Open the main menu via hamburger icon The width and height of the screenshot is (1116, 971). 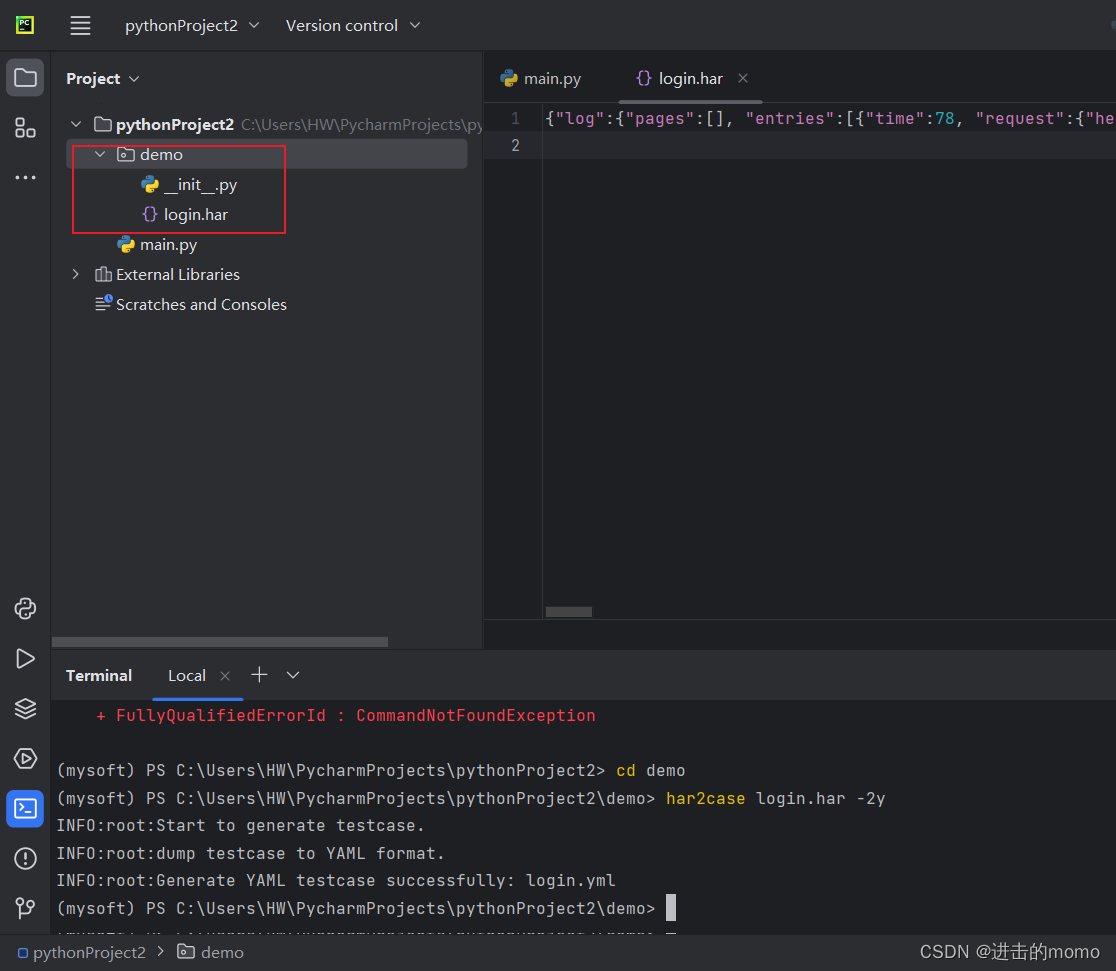[80, 25]
